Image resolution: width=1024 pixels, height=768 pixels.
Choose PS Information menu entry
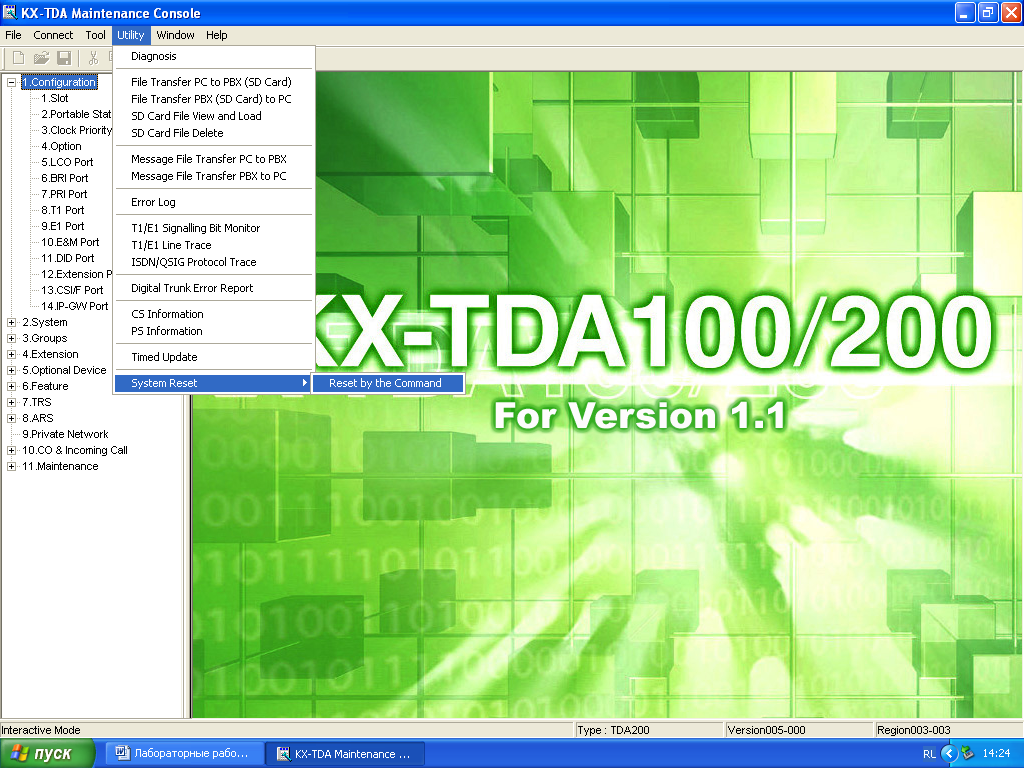pyautogui.click(x=214, y=332)
